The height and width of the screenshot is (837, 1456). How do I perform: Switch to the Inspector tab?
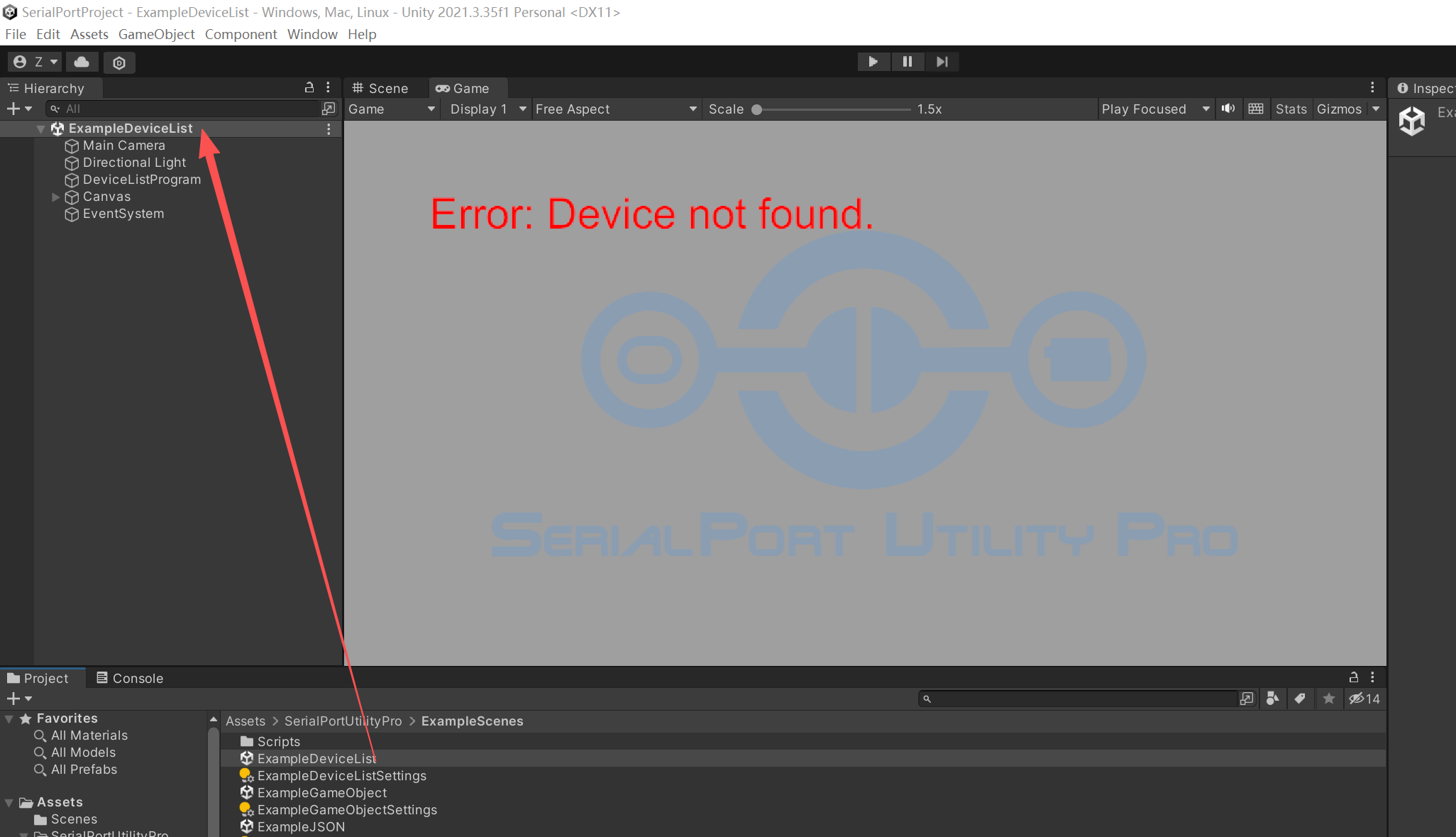(x=1425, y=88)
